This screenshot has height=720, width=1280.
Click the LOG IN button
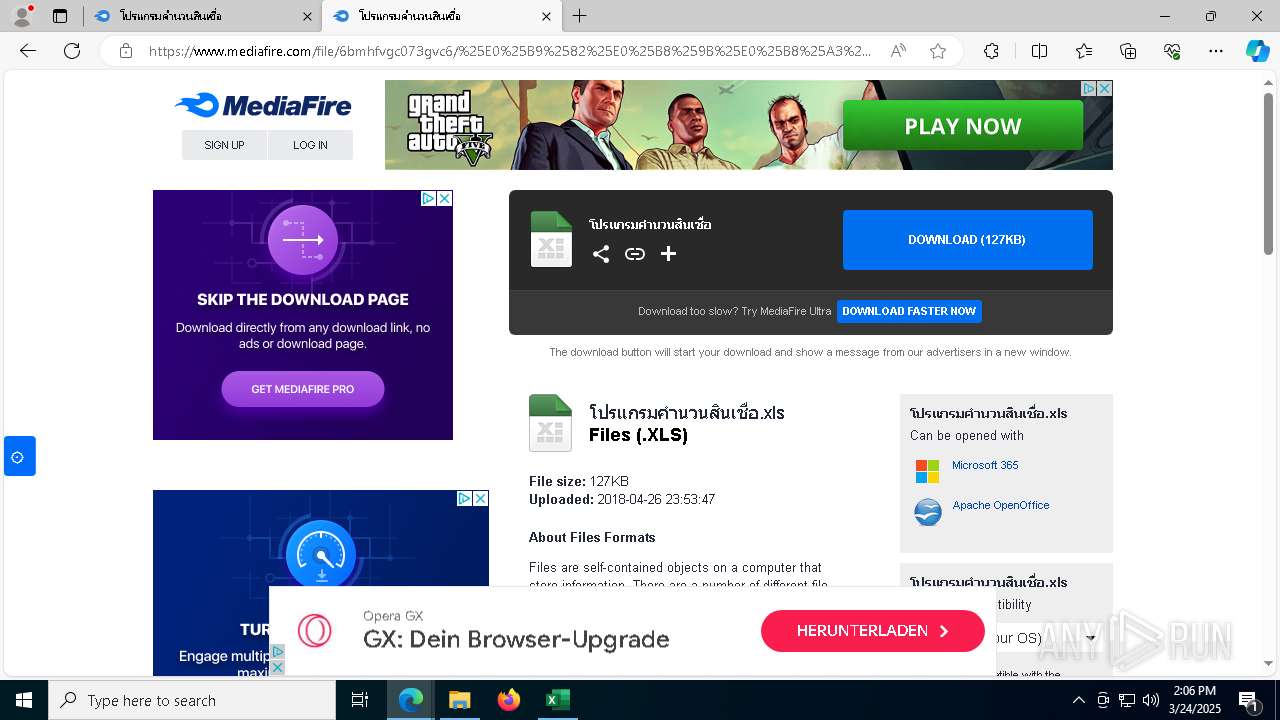tap(310, 145)
